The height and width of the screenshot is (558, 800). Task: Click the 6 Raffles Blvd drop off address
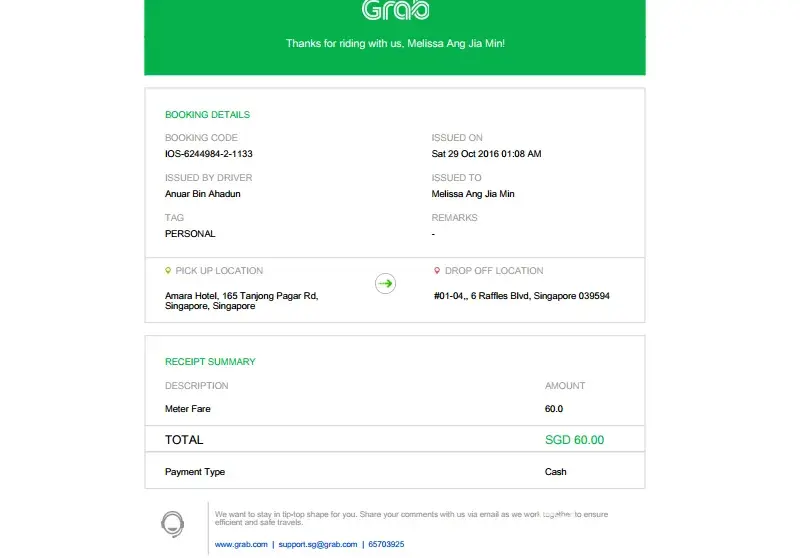(x=521, y=296)
